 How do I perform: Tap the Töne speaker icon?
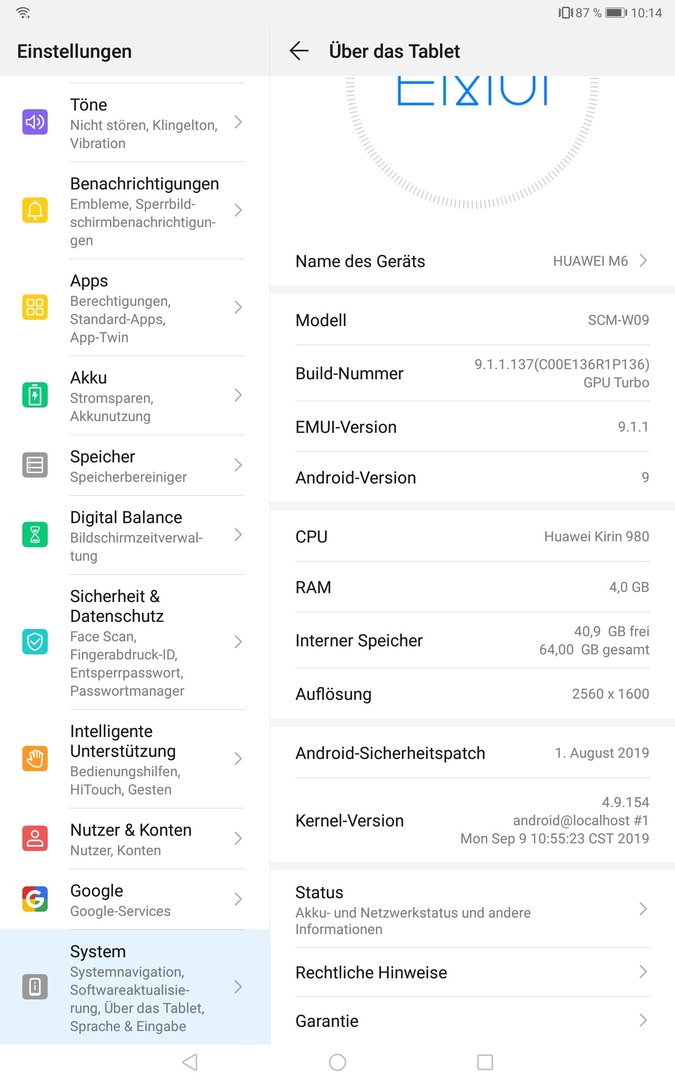pos(35,122)
